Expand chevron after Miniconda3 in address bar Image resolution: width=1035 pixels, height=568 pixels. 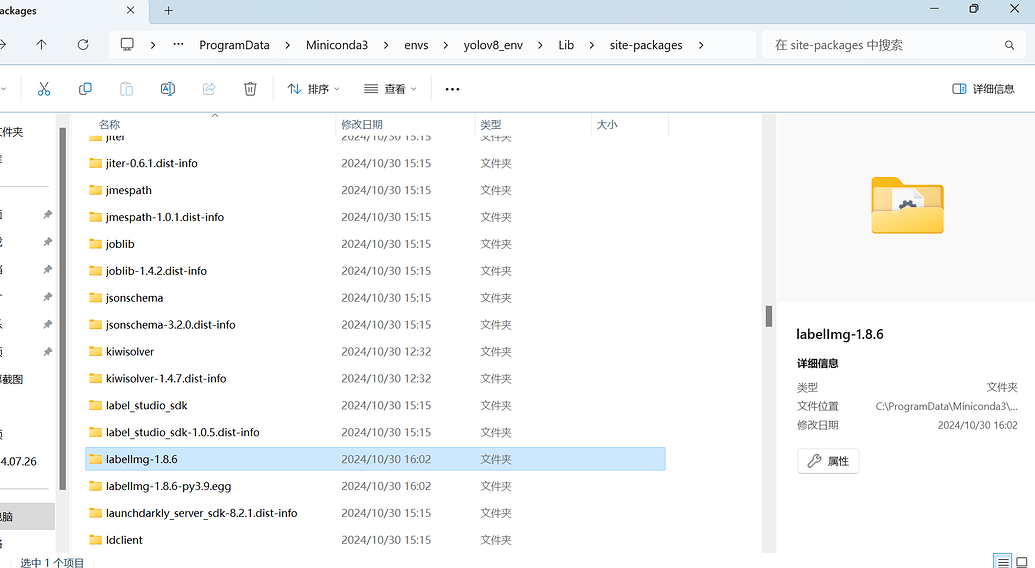[x=386, y=45]
